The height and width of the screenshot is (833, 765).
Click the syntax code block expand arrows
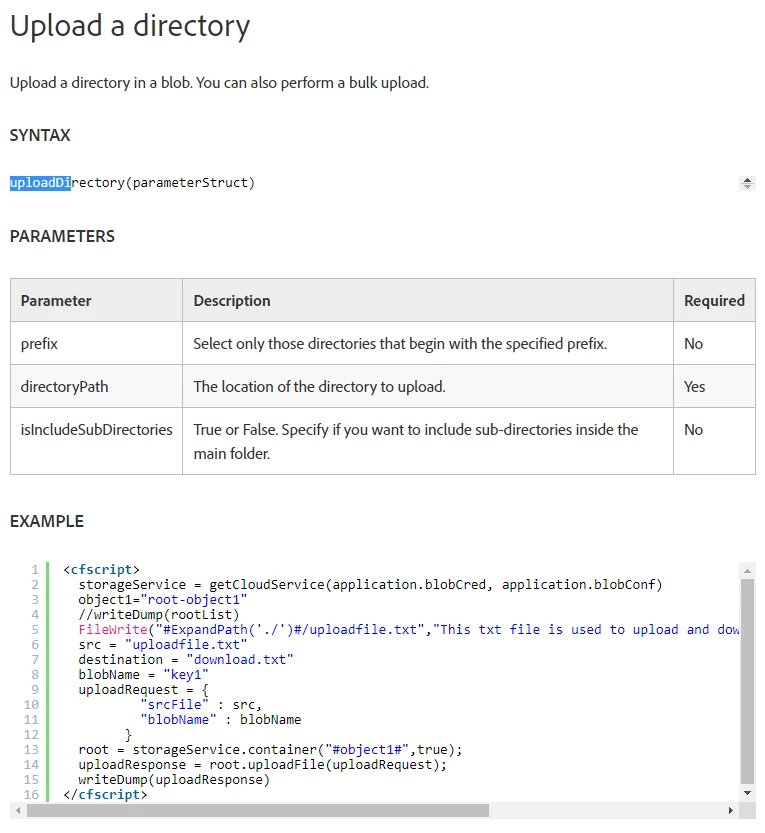(x=747, y=183)
